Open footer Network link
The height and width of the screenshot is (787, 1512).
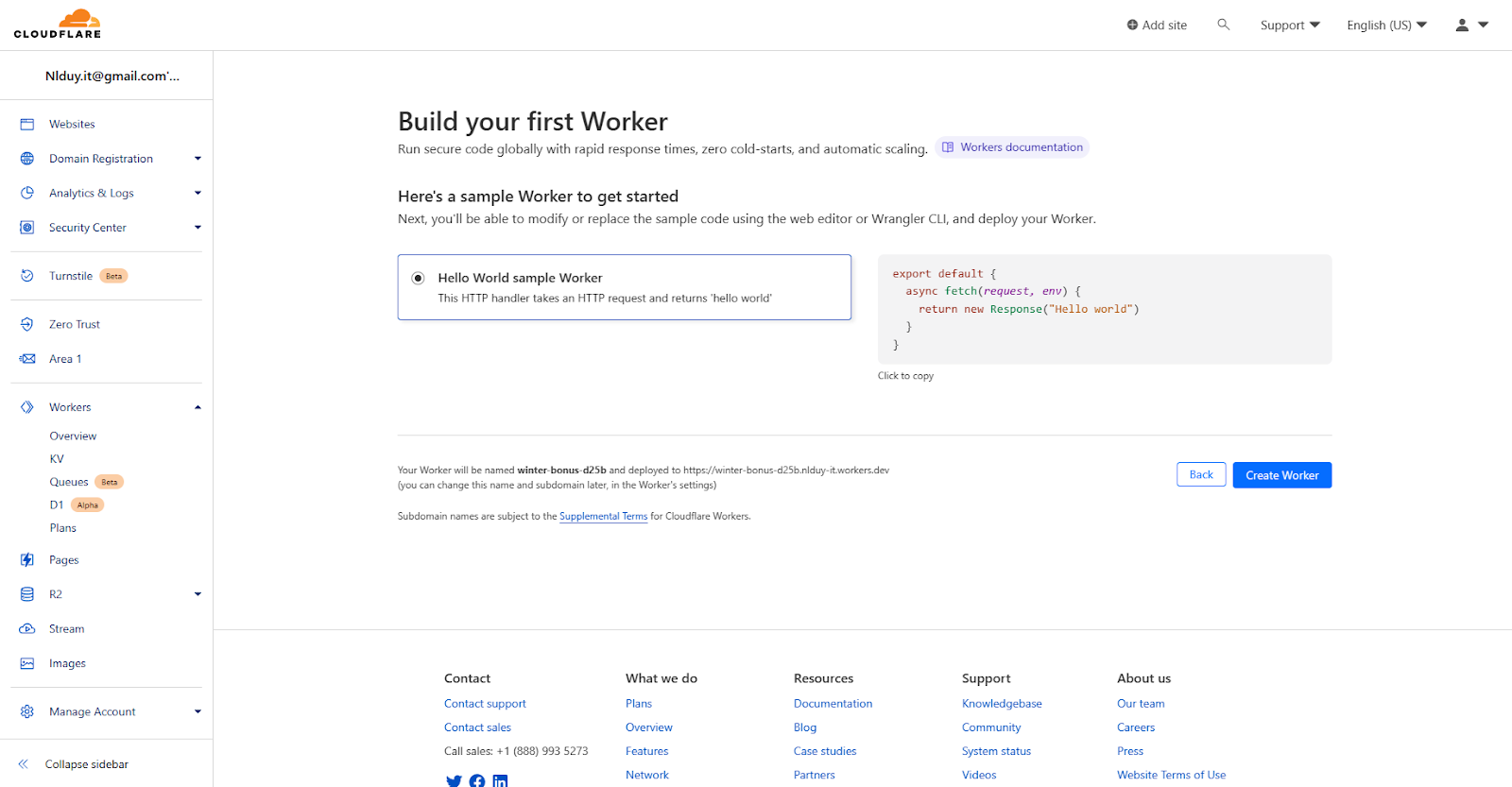click(x=646, y=775)
